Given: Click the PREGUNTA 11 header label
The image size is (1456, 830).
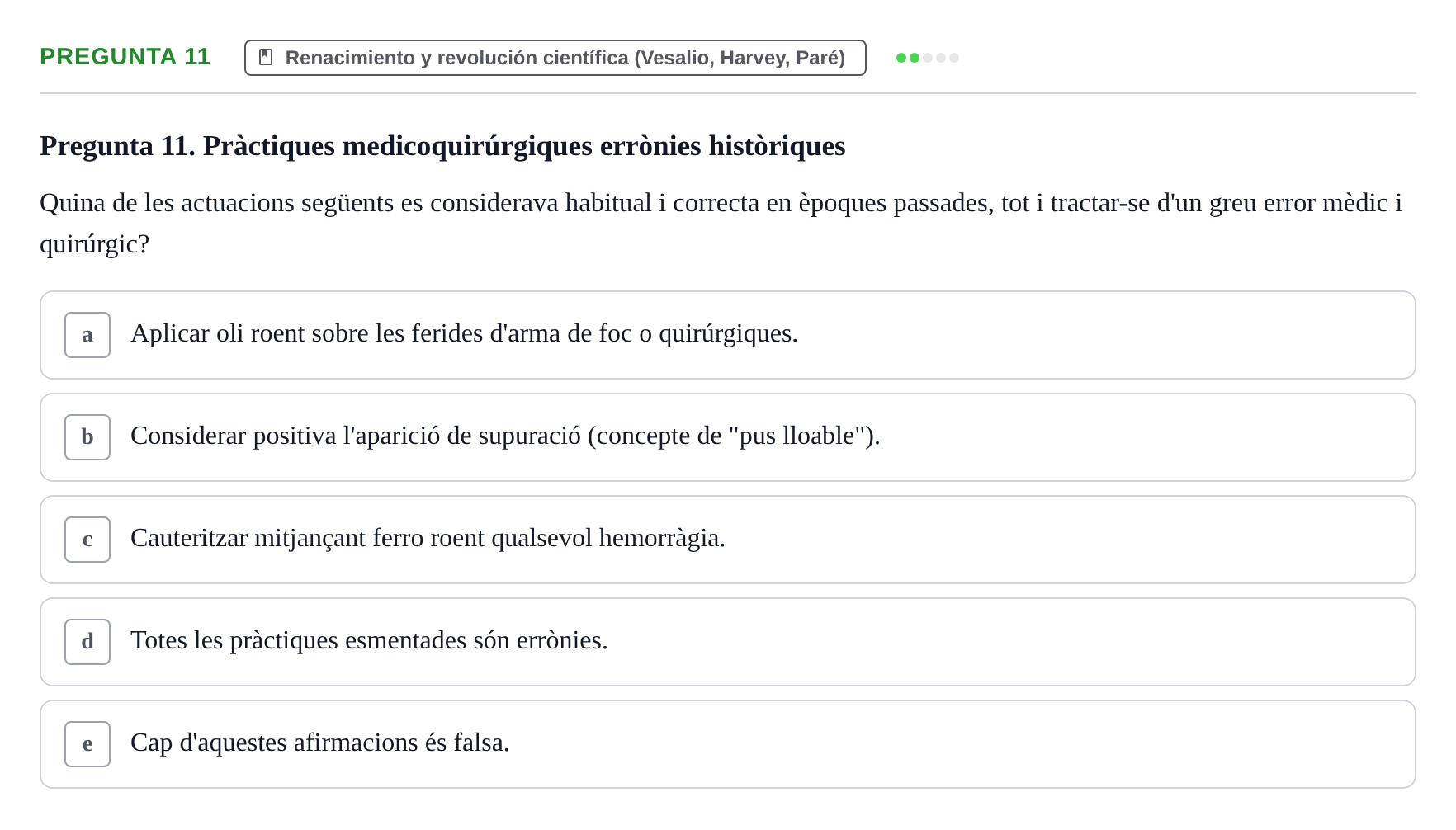Looking at the screenshot, I should pyautogui.click(x=125, y=56).
